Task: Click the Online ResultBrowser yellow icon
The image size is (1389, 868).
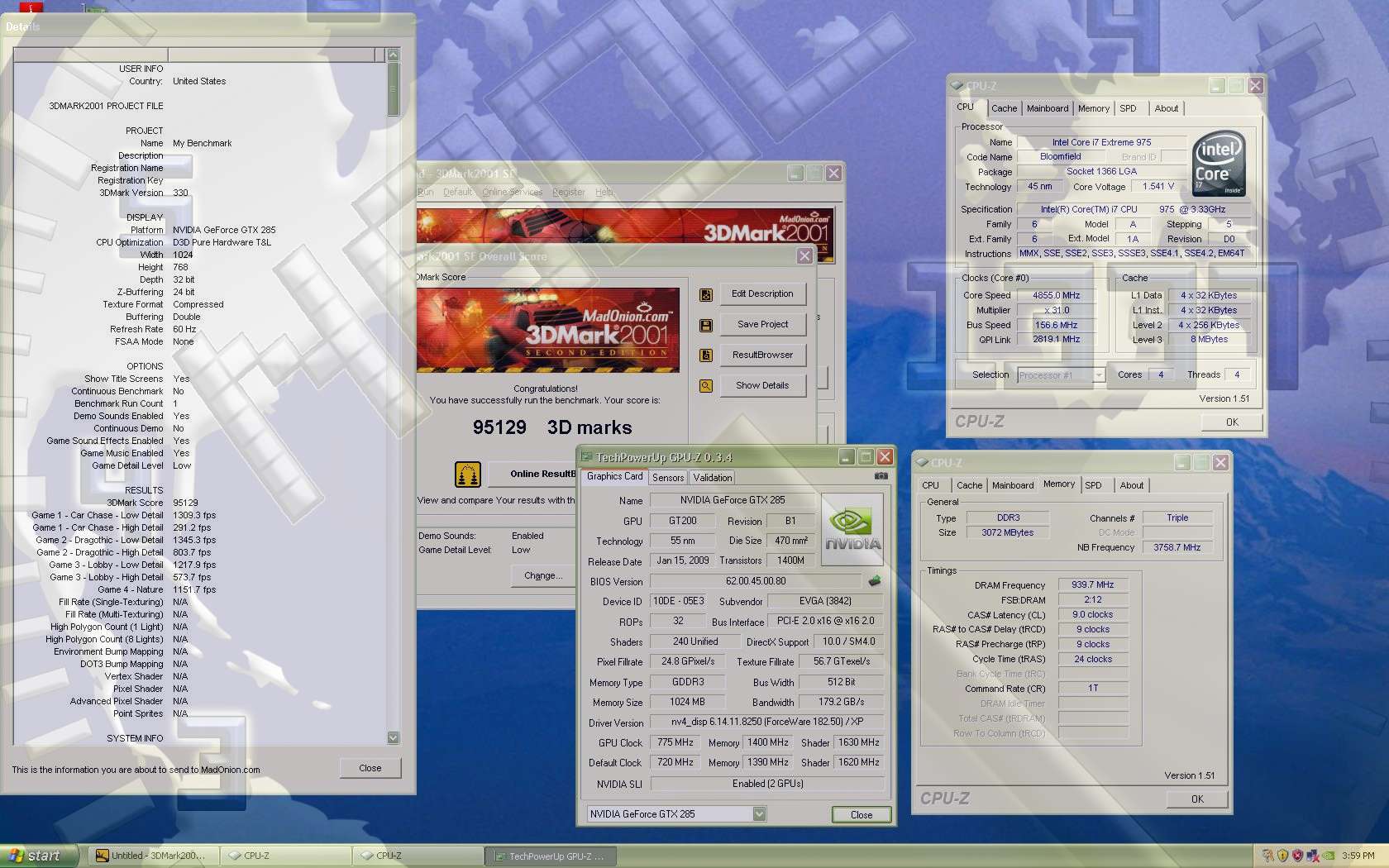Action: (468, 475)
